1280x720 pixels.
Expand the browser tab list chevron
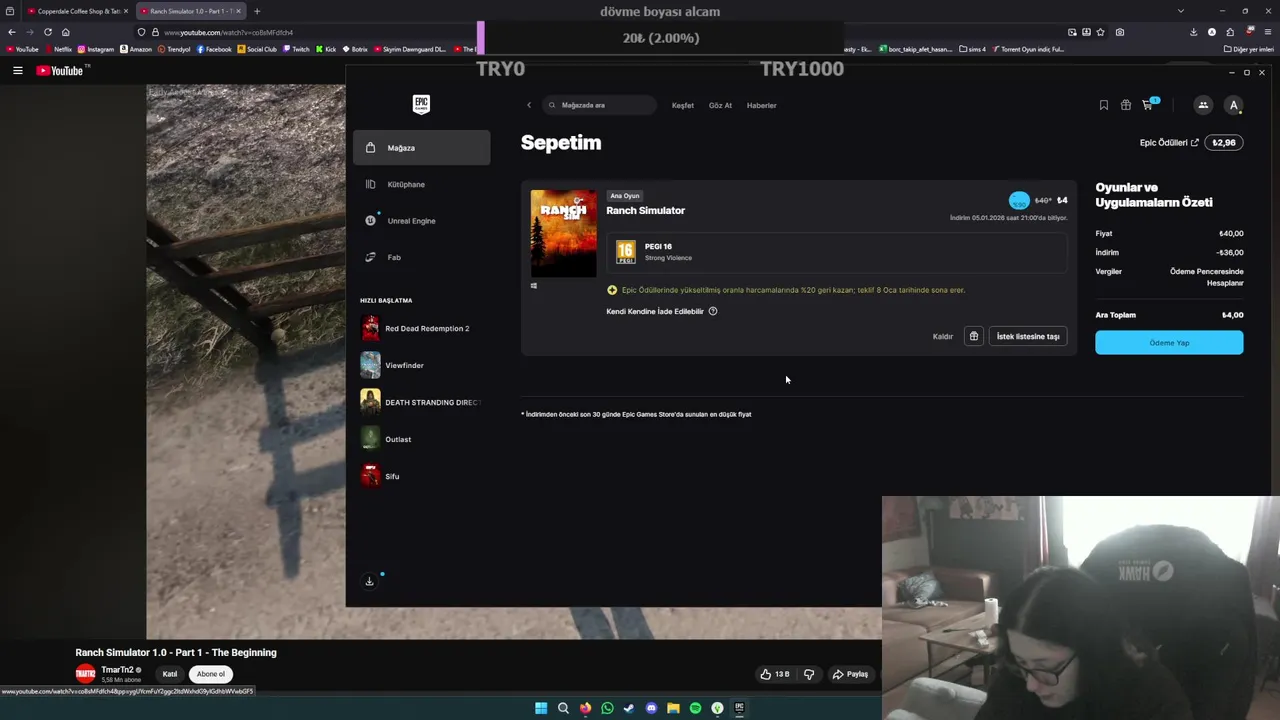coord(1181,11)
